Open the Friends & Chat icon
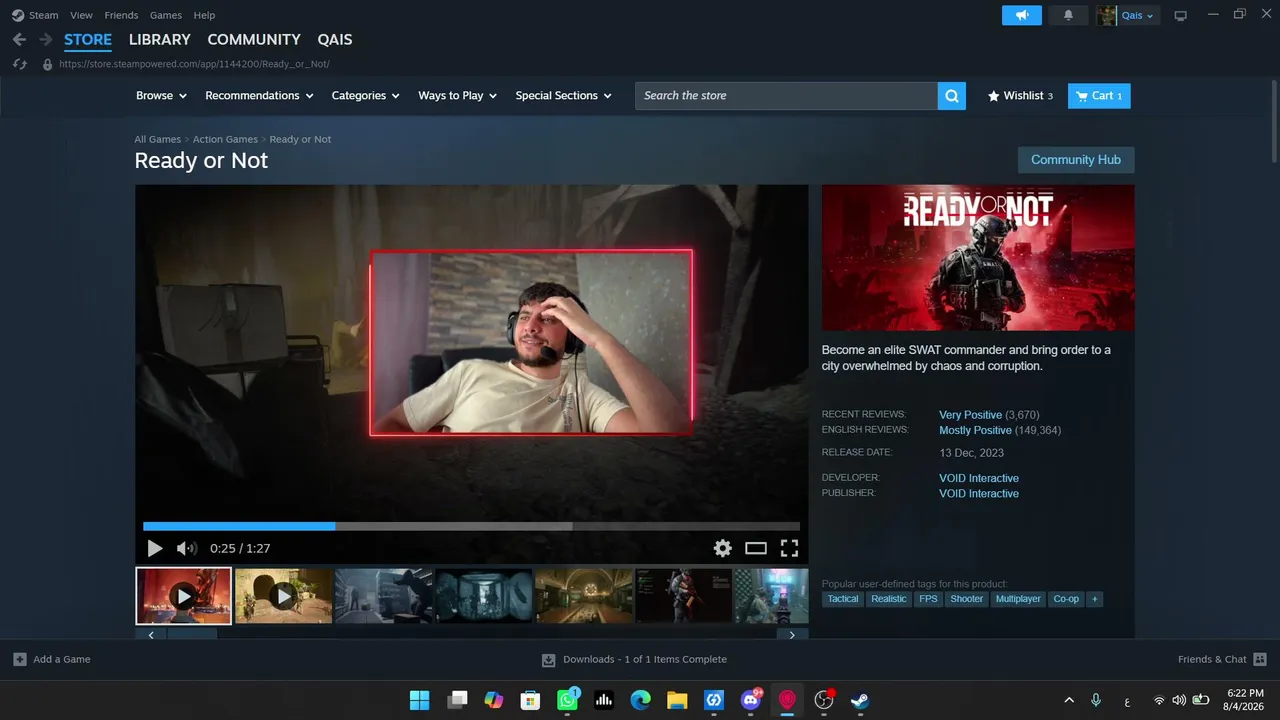Viewport: 1280px width, 720px height. point(1260,659)
